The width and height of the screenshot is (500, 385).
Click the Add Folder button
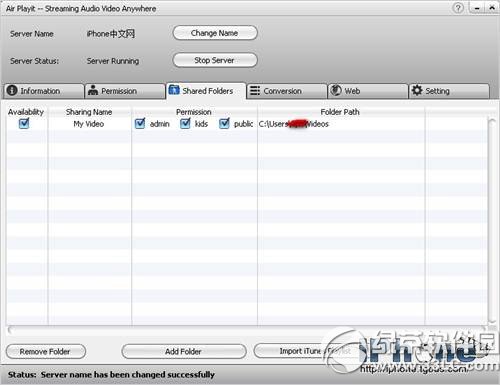[184, 351]
